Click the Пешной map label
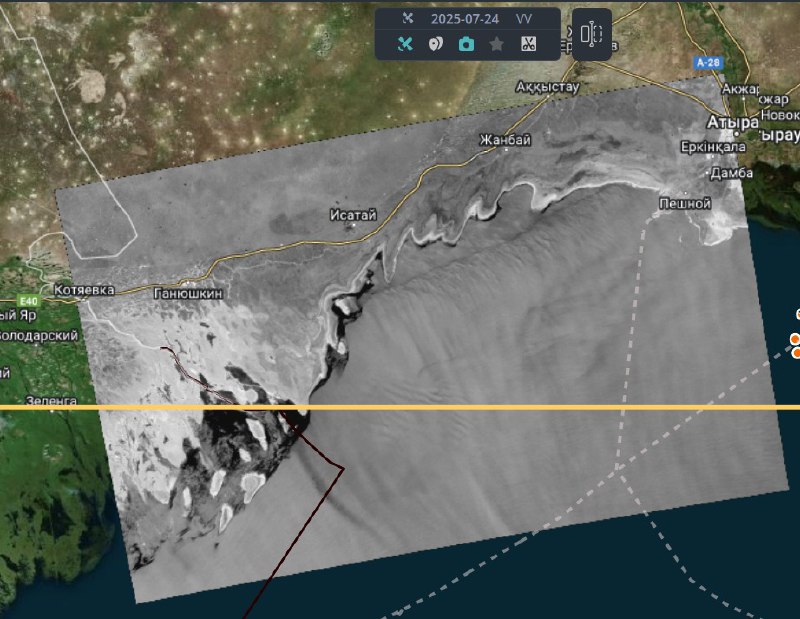Image resolution: width=800 pixels, height=619 pixels. point(685,204)
